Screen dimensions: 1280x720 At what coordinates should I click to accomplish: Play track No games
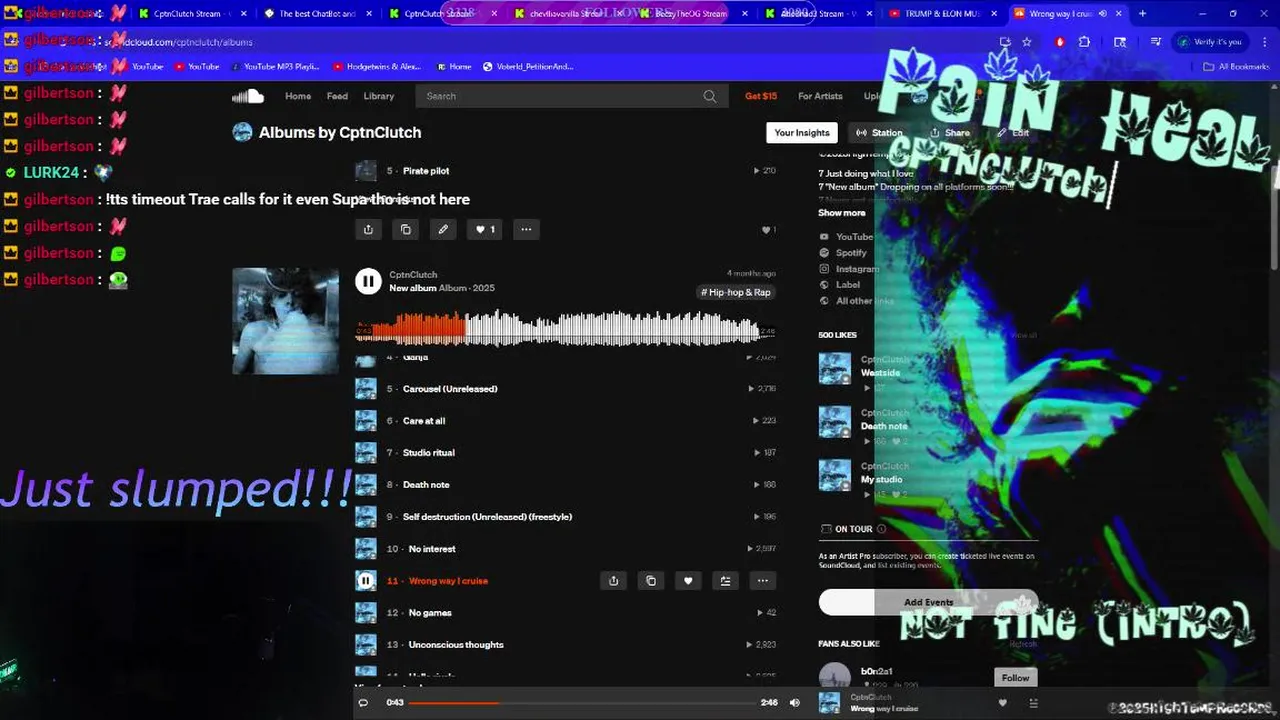click(430, 613)
